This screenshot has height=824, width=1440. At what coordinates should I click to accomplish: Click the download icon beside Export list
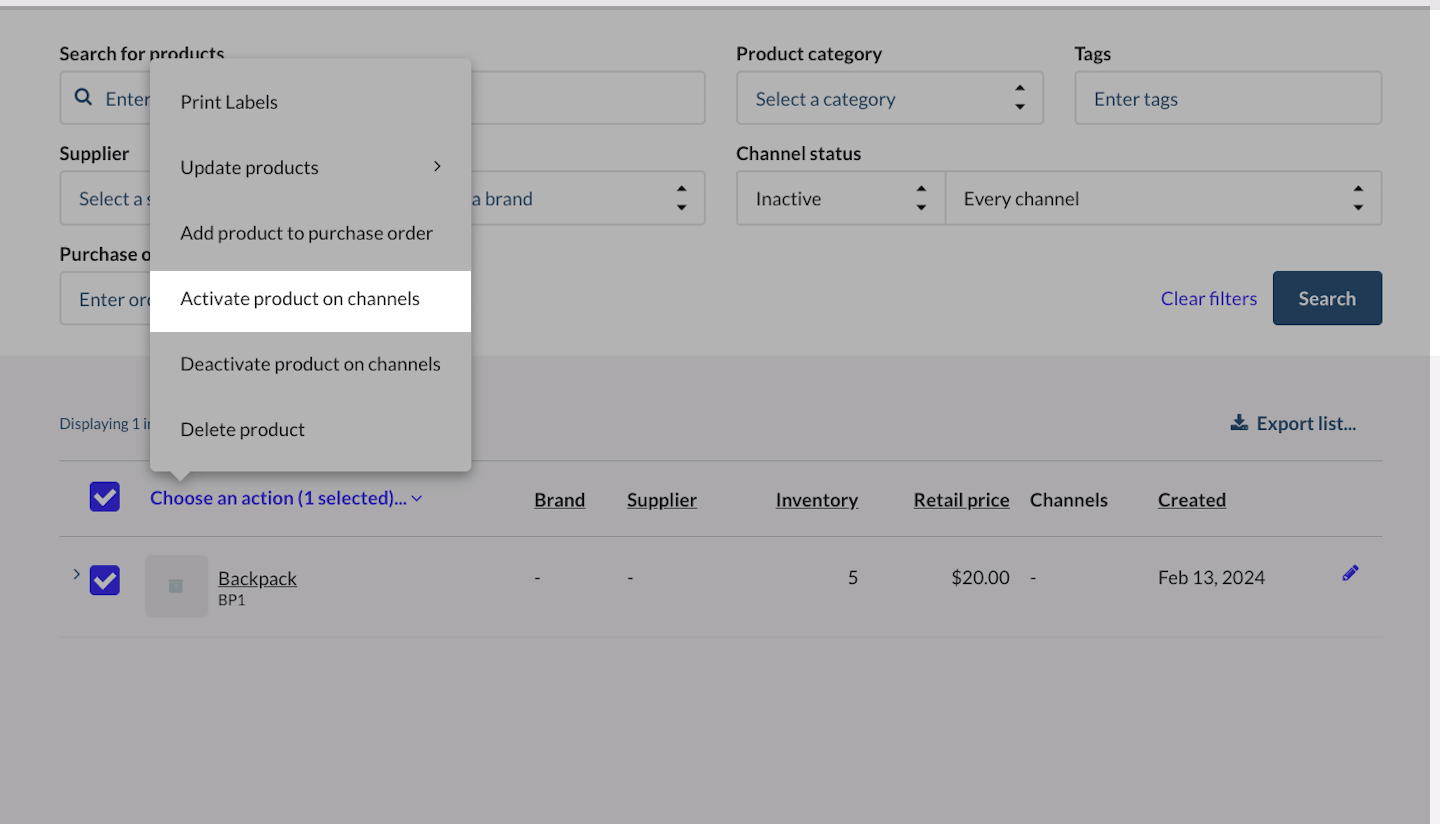[1239, 423]
